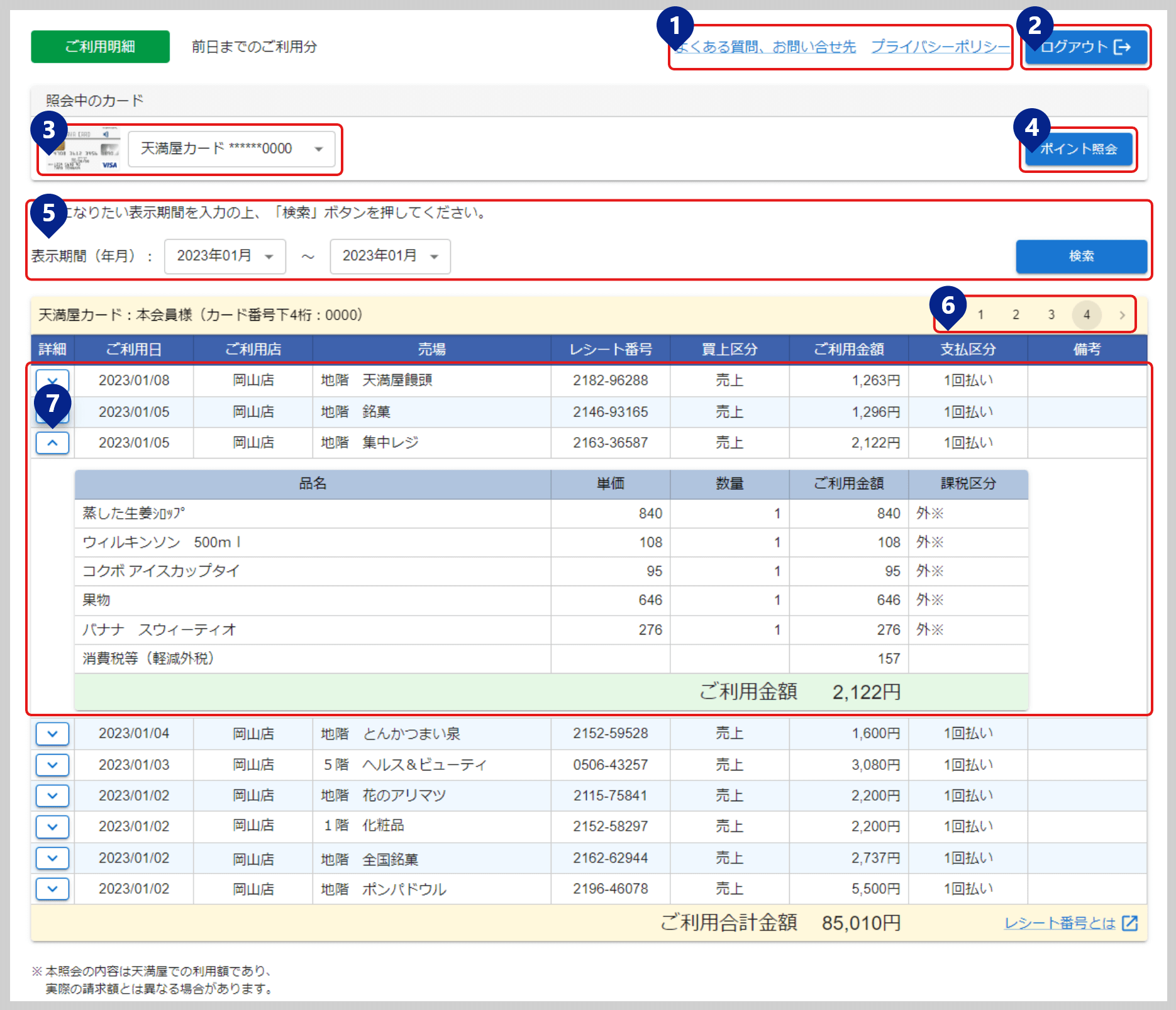The width and height of the screenshot is (1176, 1010).
Task: Click total amount 85,010円
Action: 862,923
